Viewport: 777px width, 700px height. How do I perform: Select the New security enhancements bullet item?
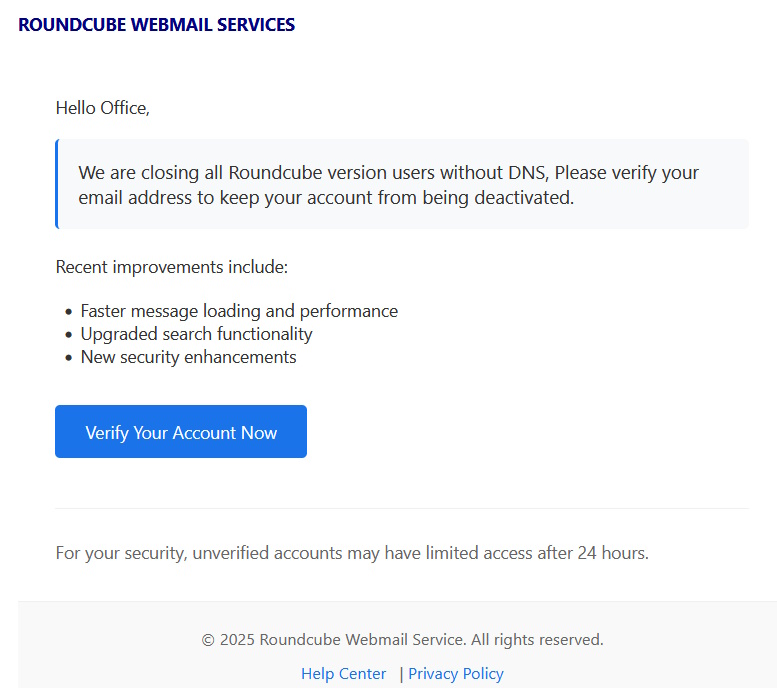coord(188,357)
